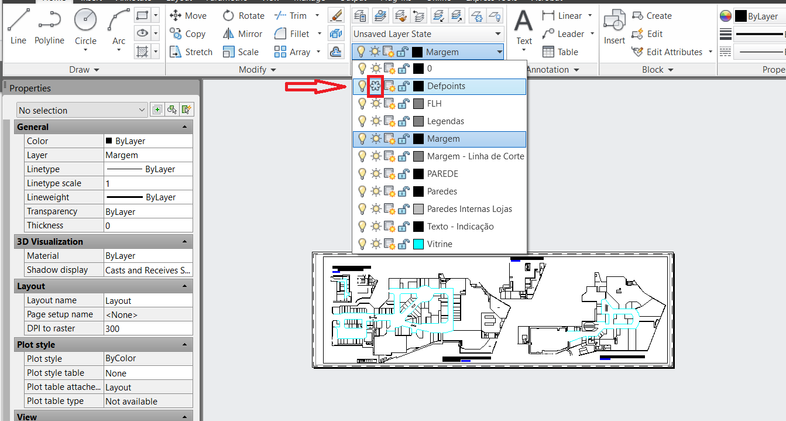Activate the Rotate command
This screenshot has height=421, width=786.
[x=243, y=16]
